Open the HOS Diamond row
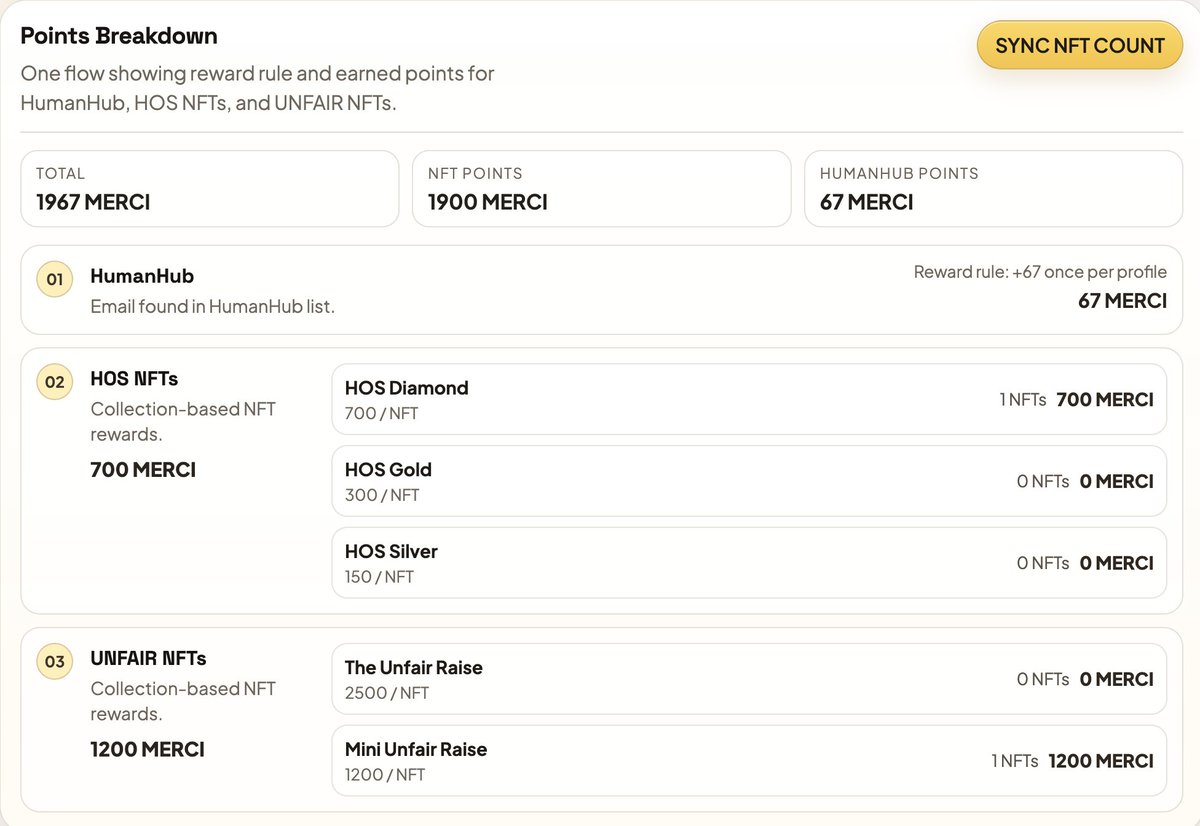Screen dimensions: 1200x826 tap(749, 399)
